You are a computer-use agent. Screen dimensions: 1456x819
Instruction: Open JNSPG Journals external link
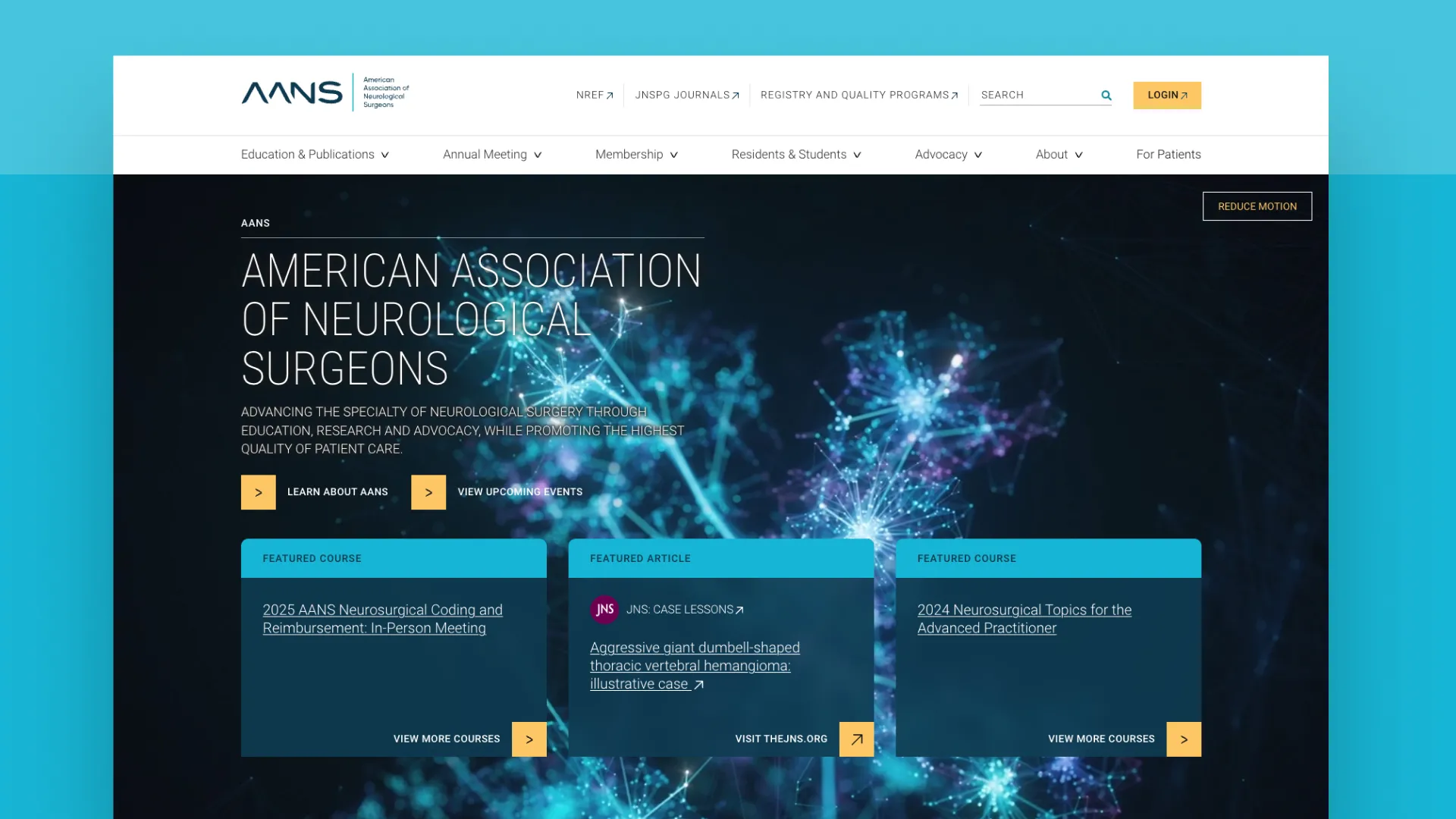(686, 96)
